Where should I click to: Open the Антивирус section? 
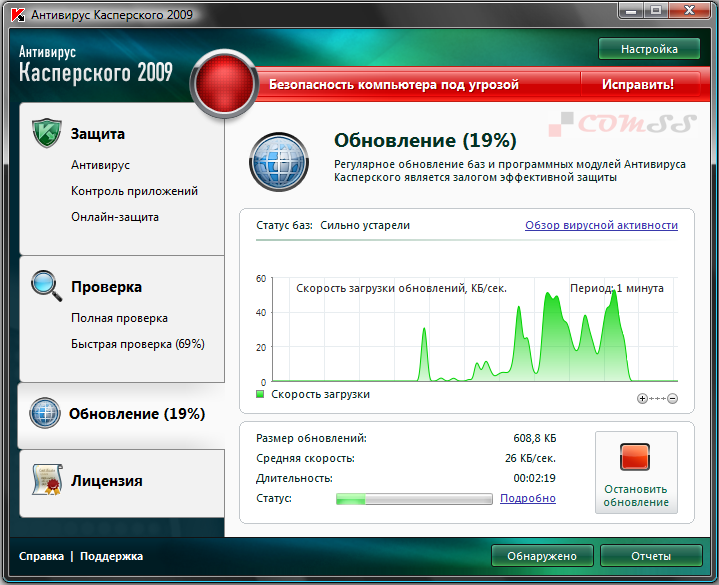(100, 165)
